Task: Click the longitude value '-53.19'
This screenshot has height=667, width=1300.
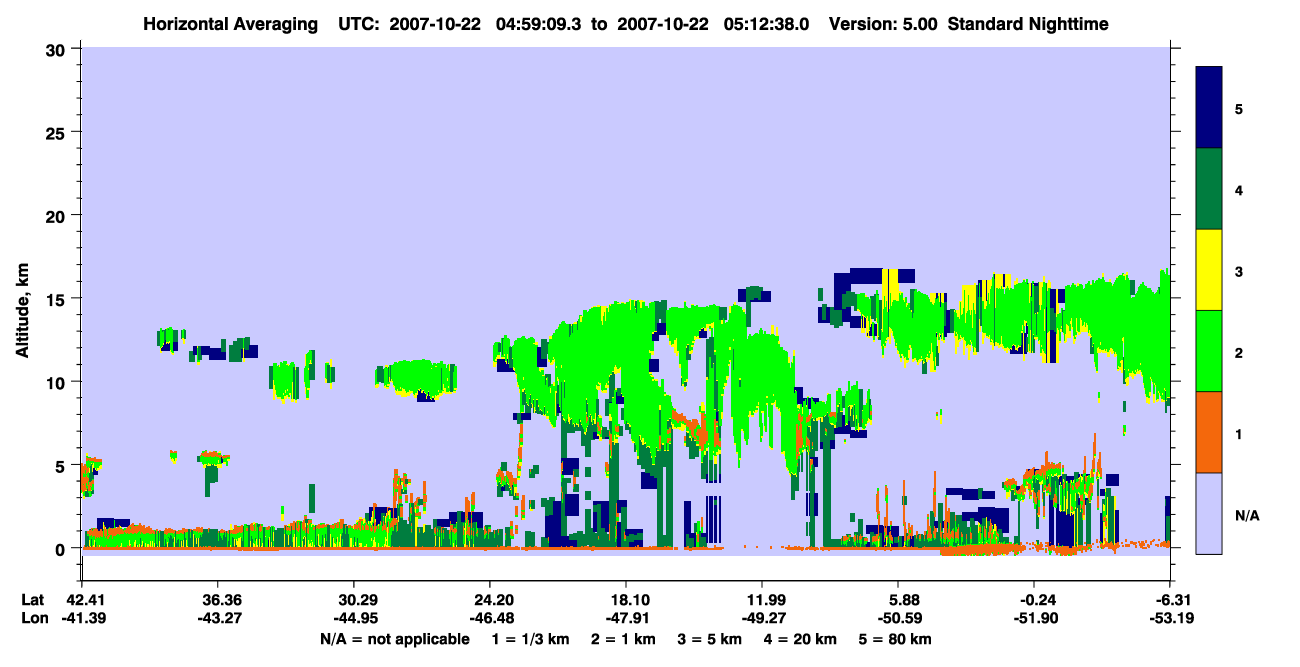Action: click(1170, 618)
